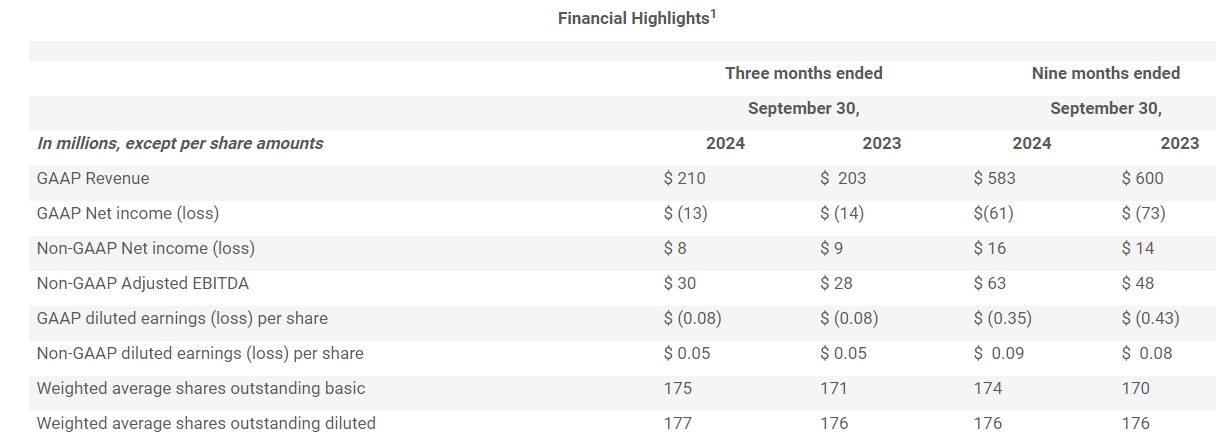
Task: Click the footnote 1 superscript in the title
Action: coord(713,14)
